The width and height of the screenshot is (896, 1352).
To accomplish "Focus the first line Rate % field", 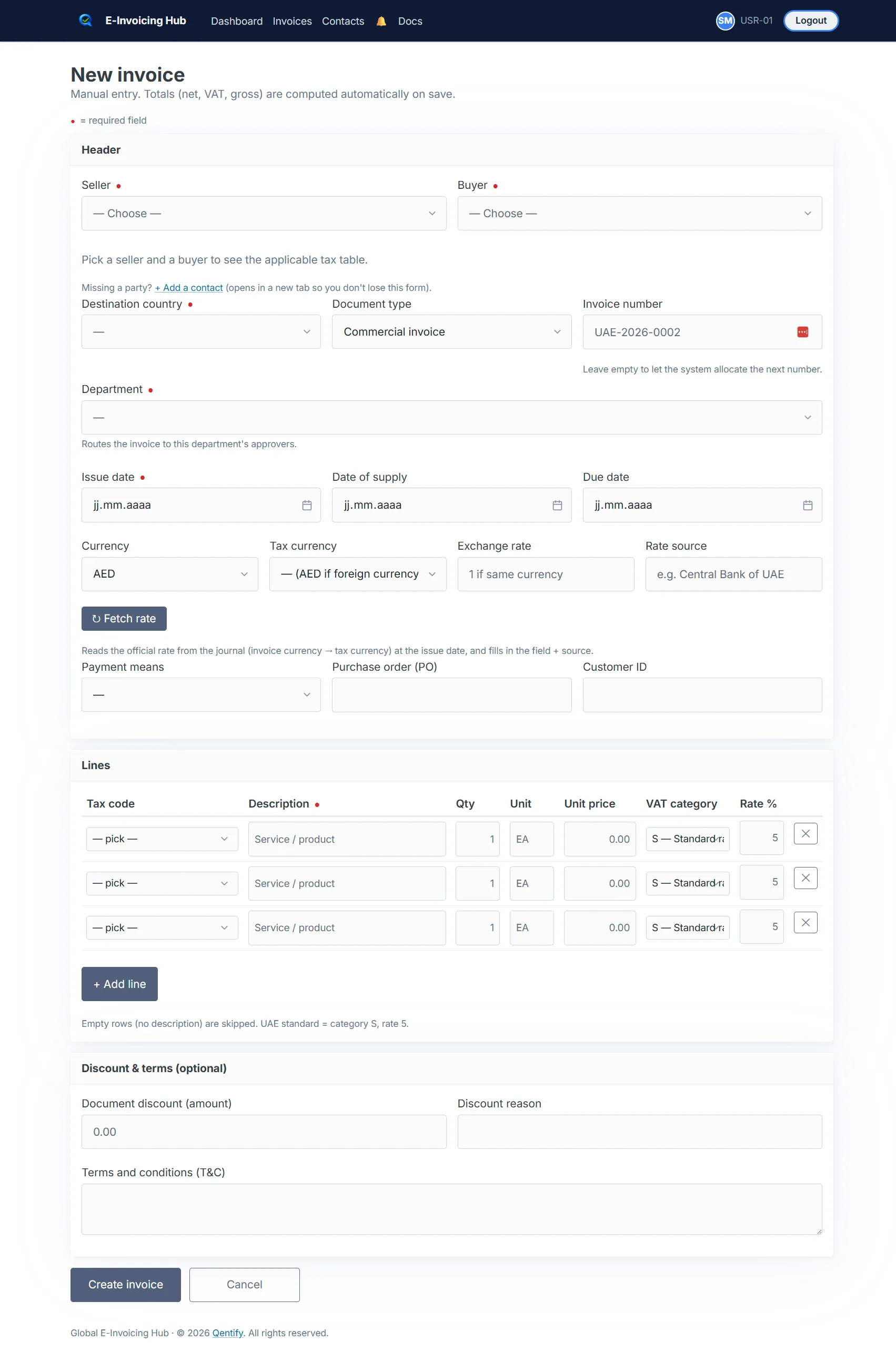I will [761, 838].
